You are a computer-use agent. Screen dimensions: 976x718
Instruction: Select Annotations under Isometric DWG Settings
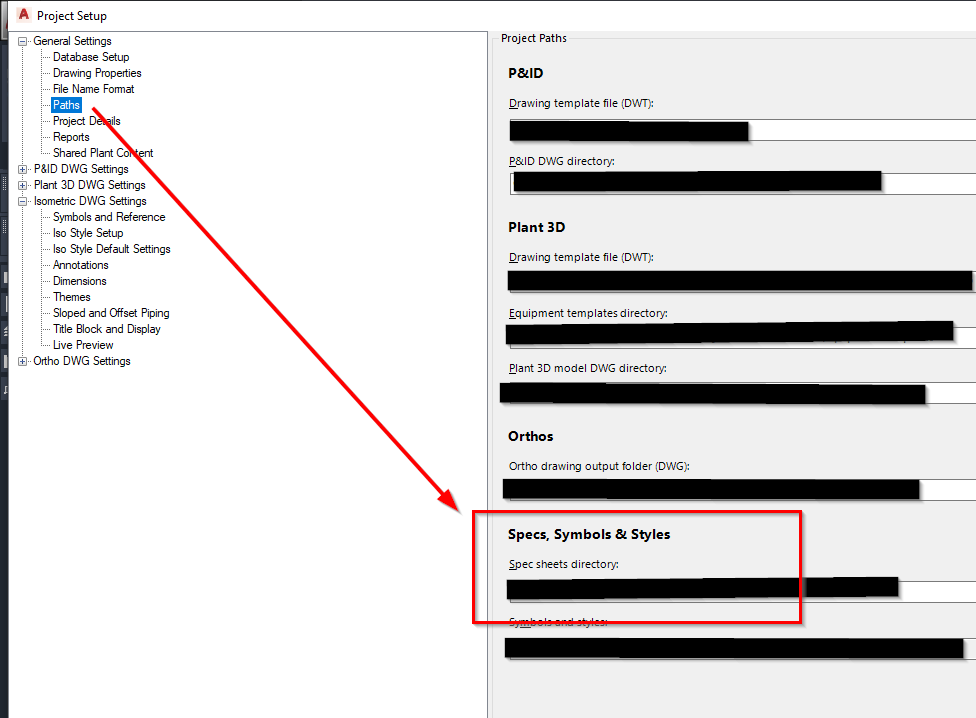pyautogui.click(x=83, y=264)
